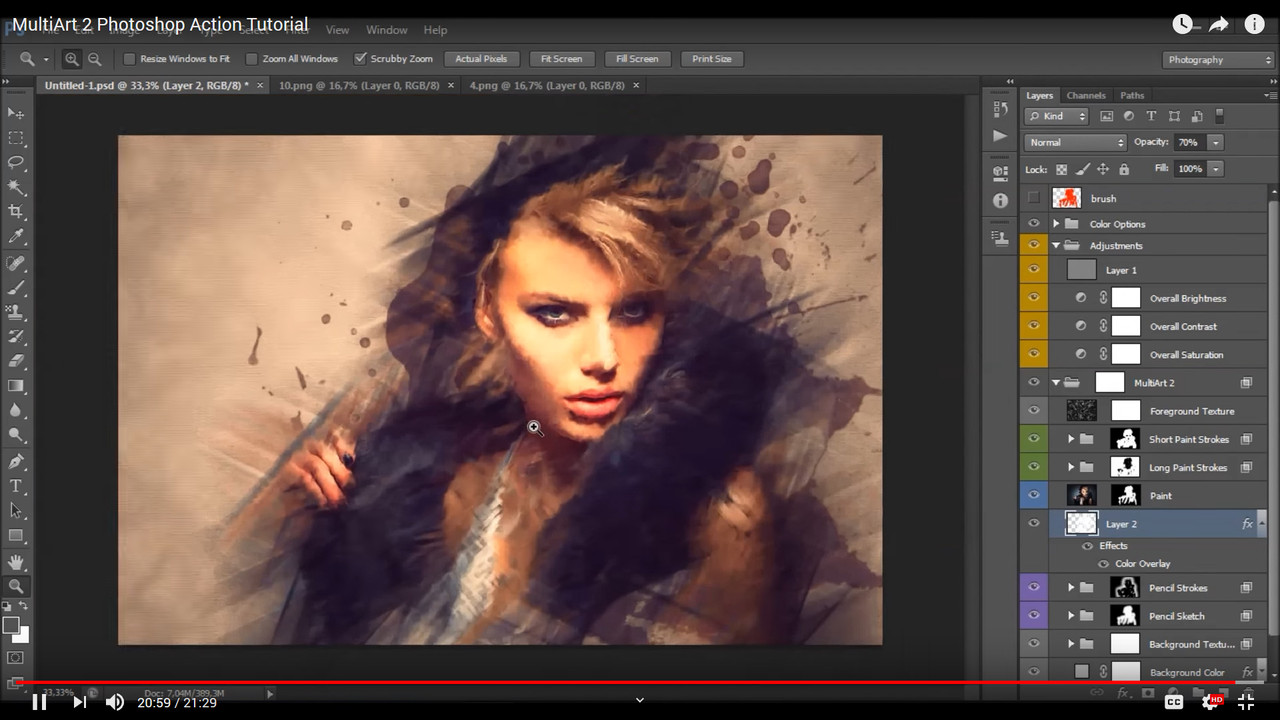Select the Eraser tool
The width and height of the screenshot is (1280, 720).
15,362
